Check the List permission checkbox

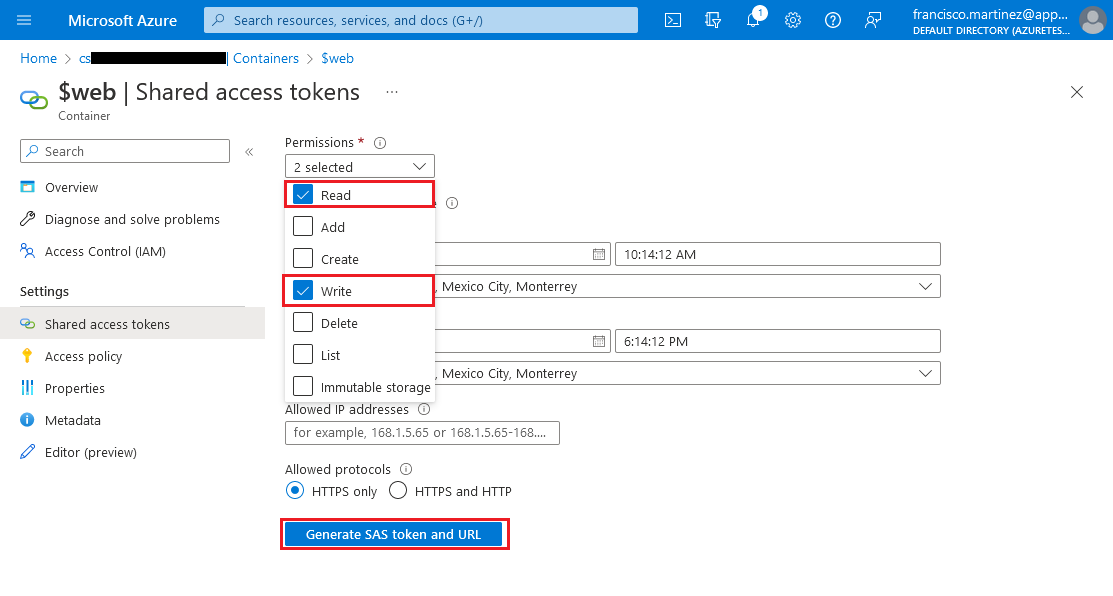(x=304, y=355)
